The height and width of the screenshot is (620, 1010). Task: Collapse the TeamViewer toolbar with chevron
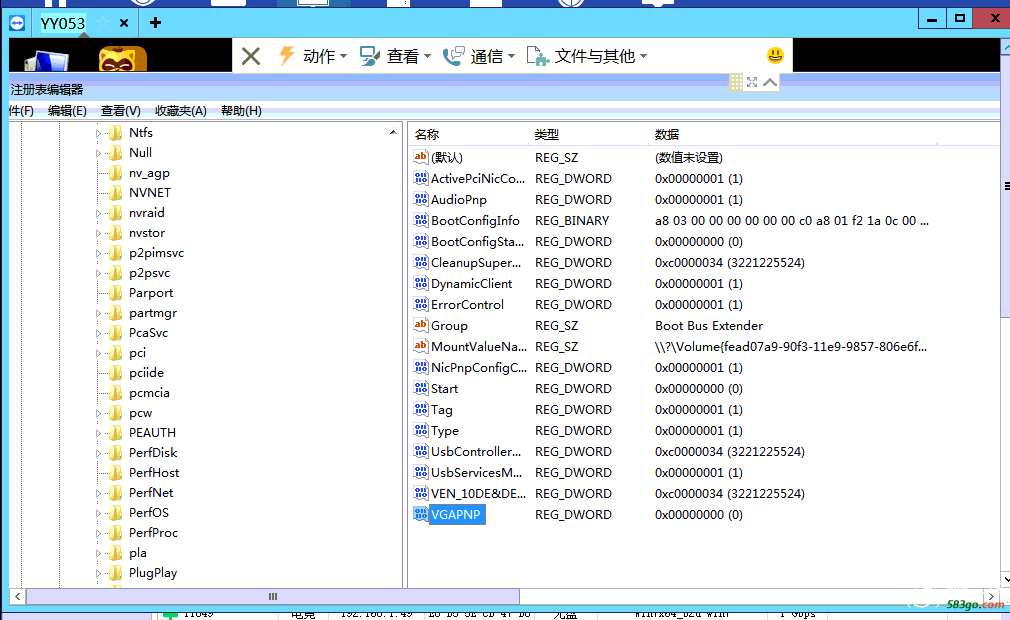click(x=770, y=82)
